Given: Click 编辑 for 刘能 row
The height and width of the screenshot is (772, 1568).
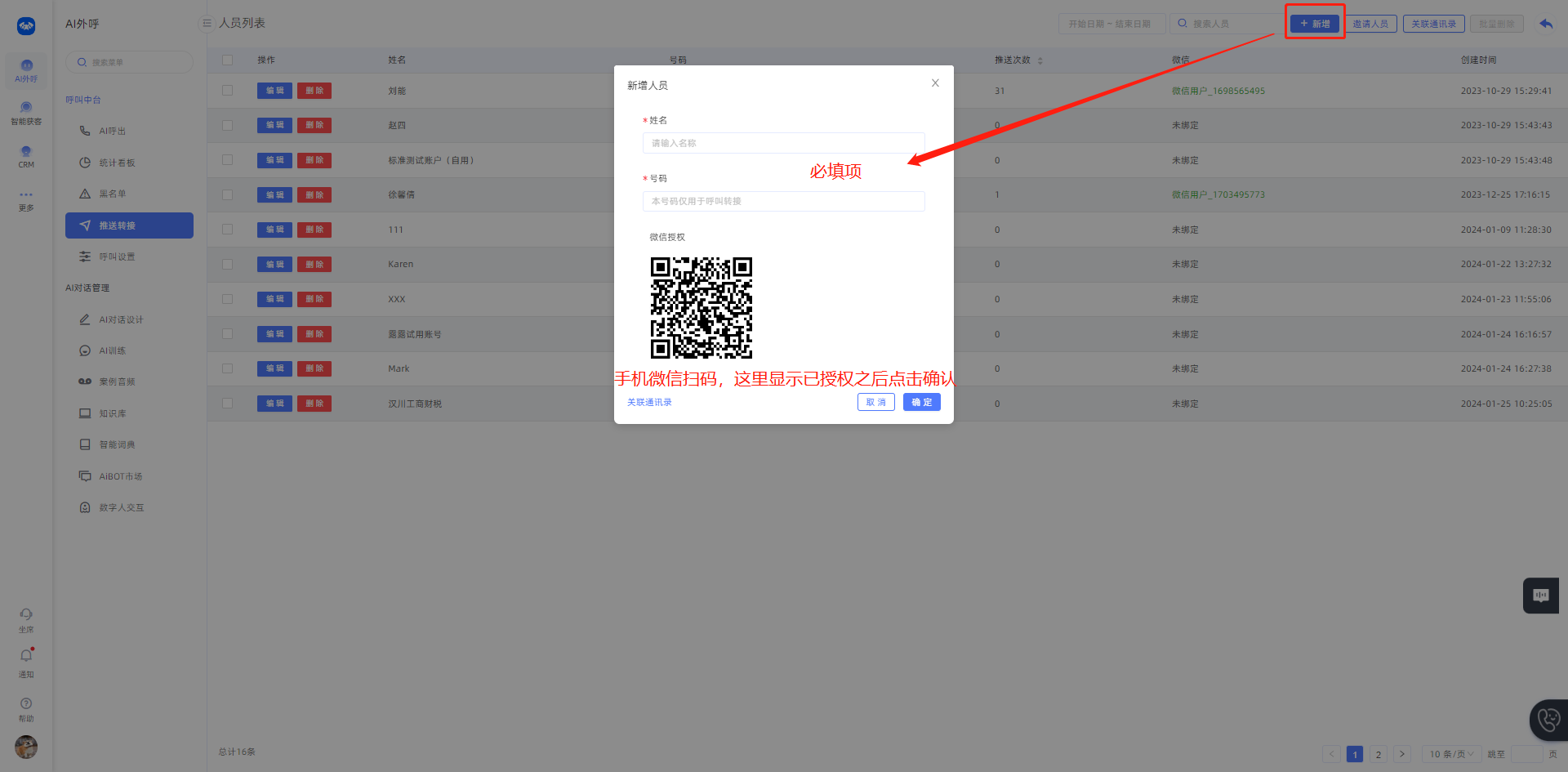Looking at the screenshot, I should pos(274,91).
